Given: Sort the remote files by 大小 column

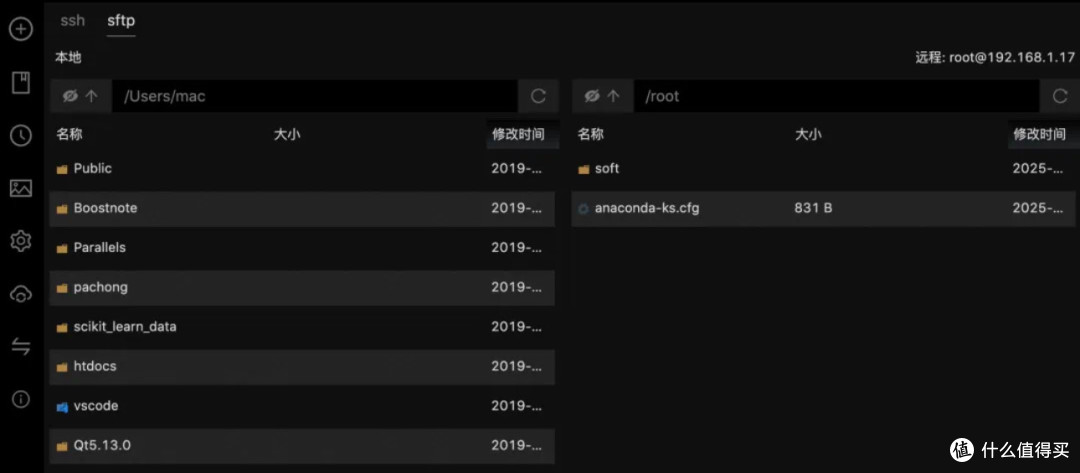Looking at the screenshot, I should [x=809, y=134].
